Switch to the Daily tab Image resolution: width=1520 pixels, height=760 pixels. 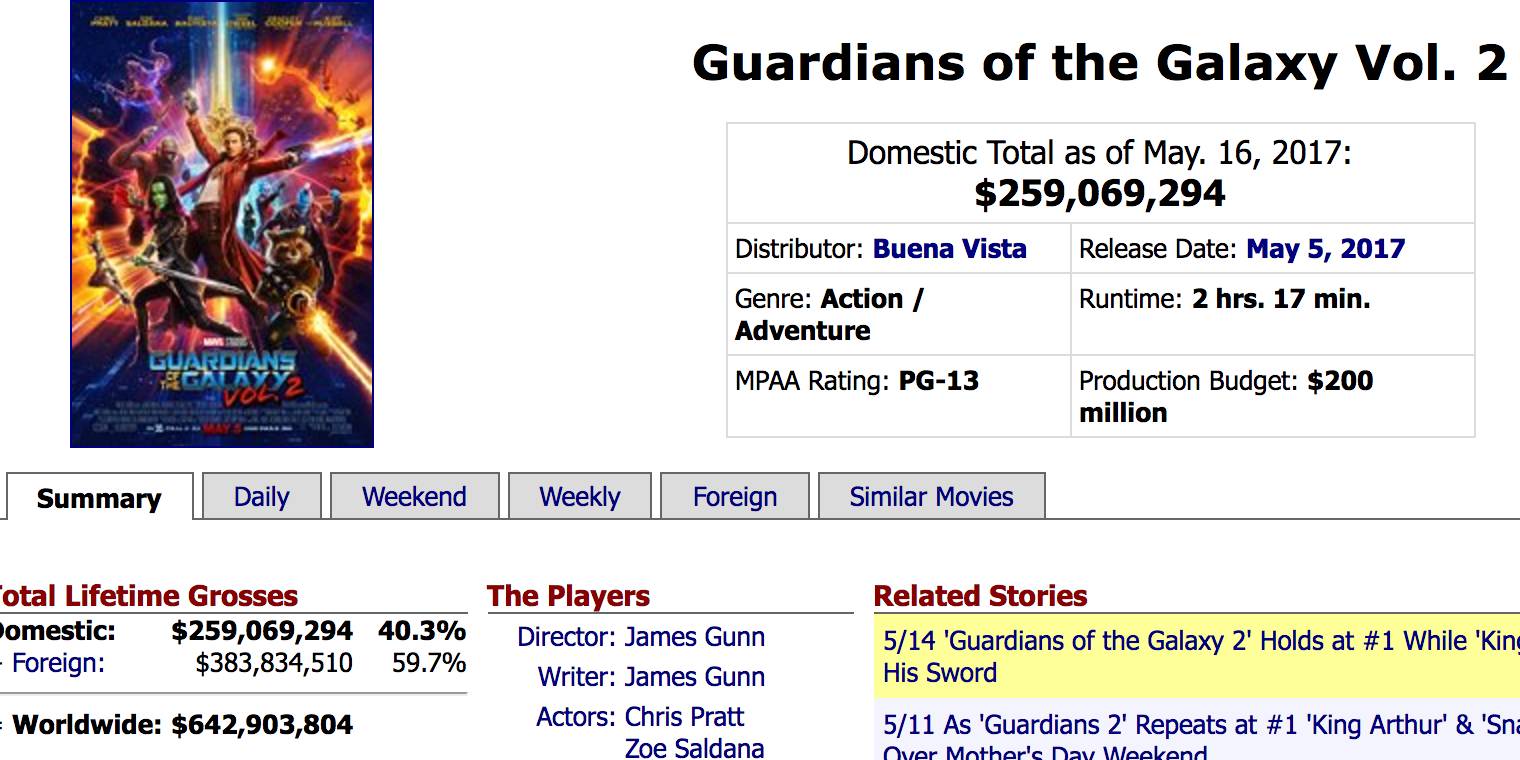(x=261, y=497)
